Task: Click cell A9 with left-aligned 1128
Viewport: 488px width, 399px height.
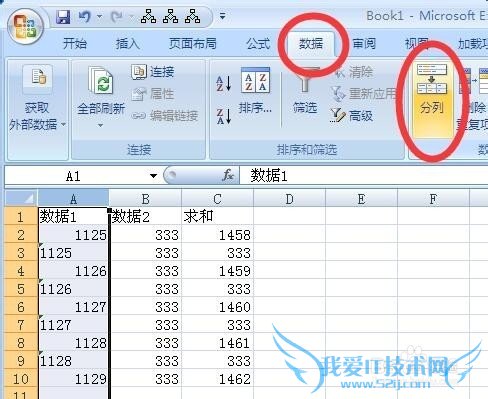Action: (x=73, y=361)
